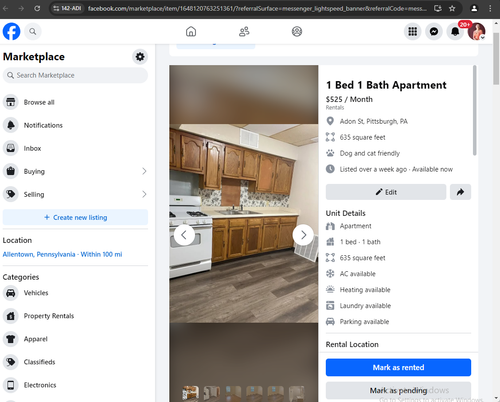Open Marketplace Inbox item
The width and height of the screenshot is (500, 402).
tap(75, 148)
